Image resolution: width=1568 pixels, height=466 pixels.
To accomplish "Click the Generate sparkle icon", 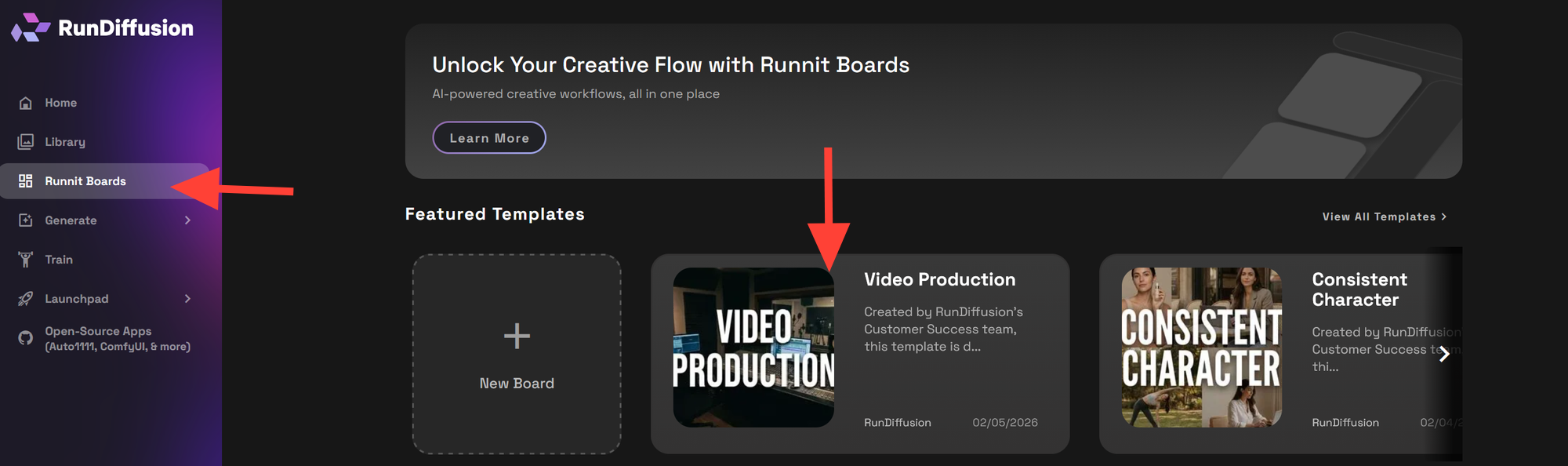I will click(x=26, y=220).
